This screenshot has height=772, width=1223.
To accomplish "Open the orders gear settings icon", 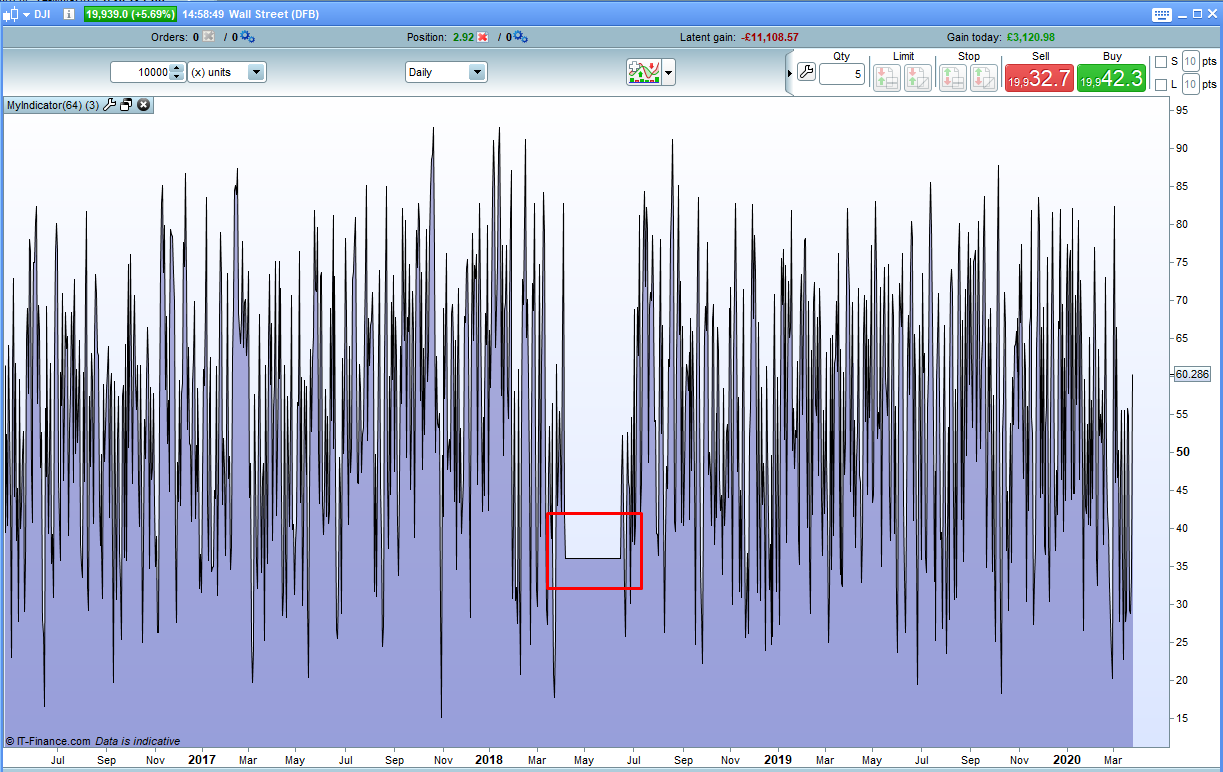I will (x=247, y=37).
